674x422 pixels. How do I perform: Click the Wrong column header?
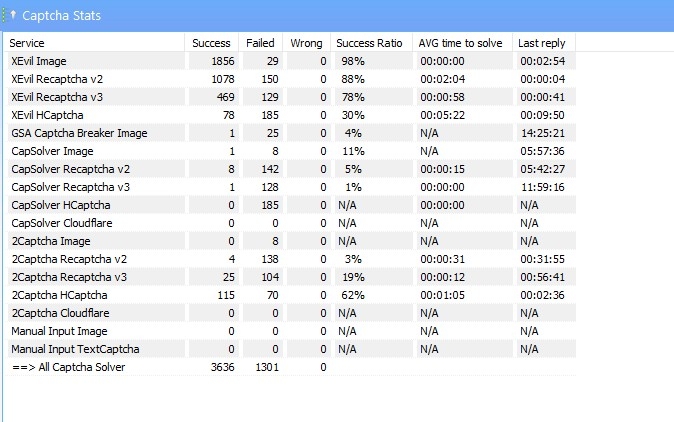tap(306, 43)
